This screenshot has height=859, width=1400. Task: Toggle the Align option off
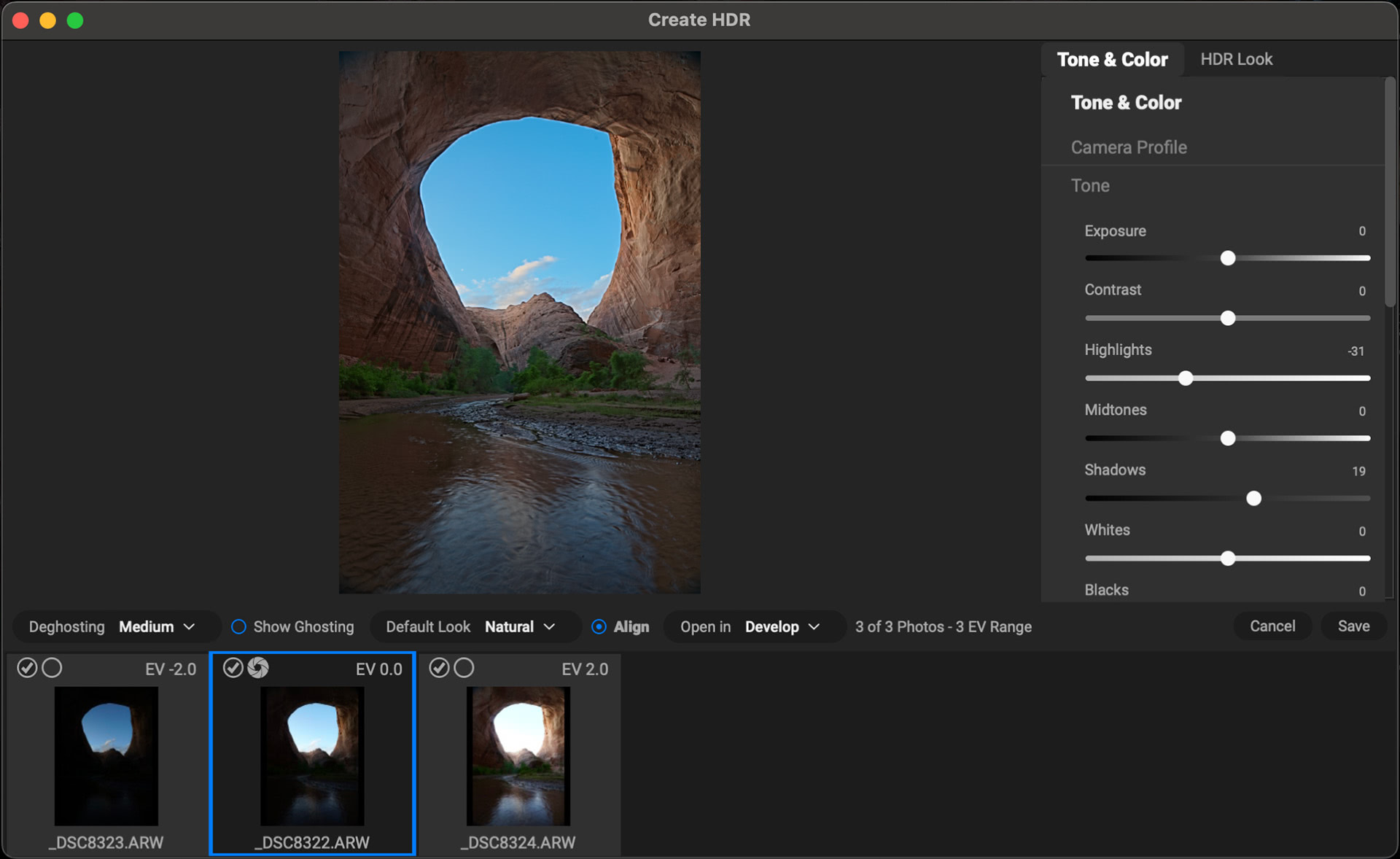pos(599,627)
